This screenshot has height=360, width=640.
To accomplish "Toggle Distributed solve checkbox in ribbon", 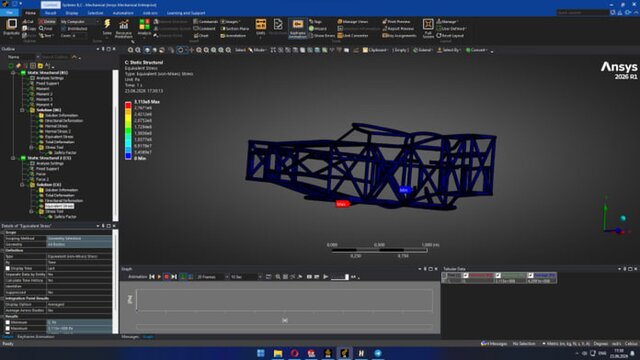I will (64, 29).
